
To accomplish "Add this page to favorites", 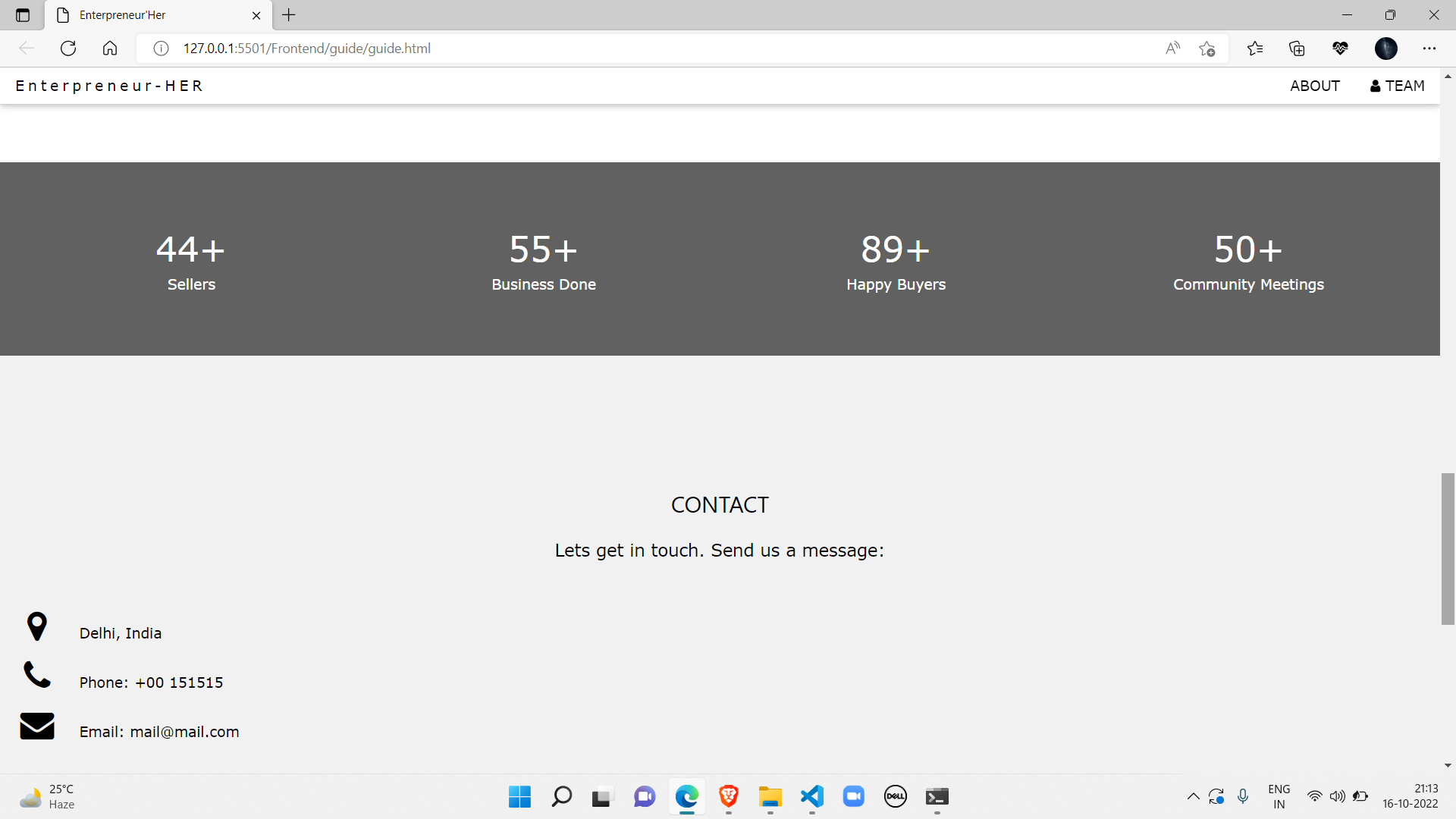I will pyautogui.click(x=1207, y=49).
